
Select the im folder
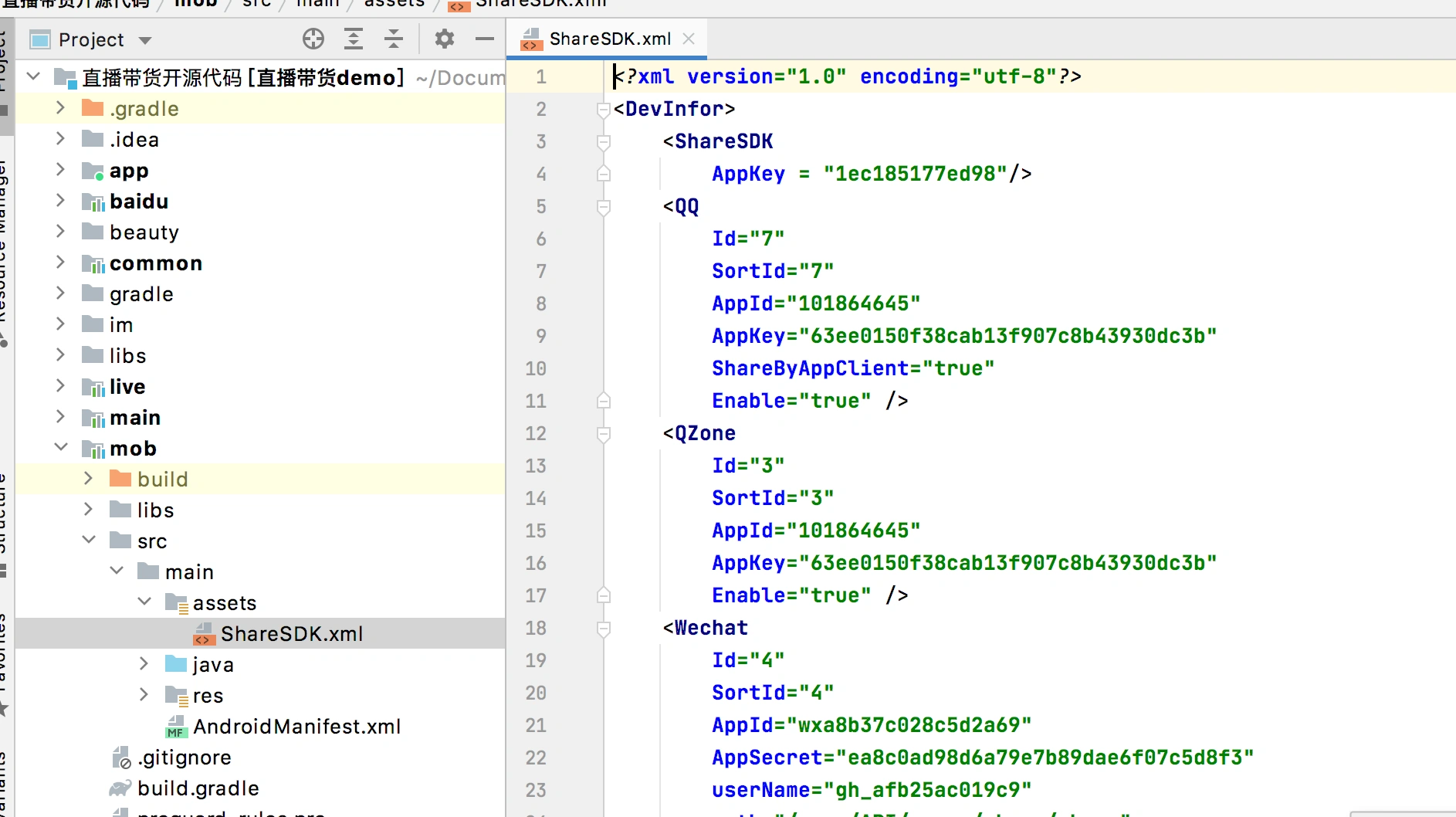[260, 324]
